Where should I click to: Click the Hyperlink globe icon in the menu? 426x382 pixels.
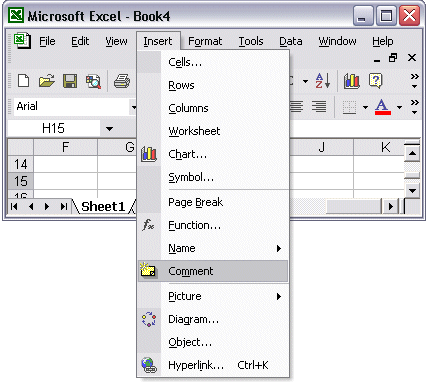[x=149, y=365]
